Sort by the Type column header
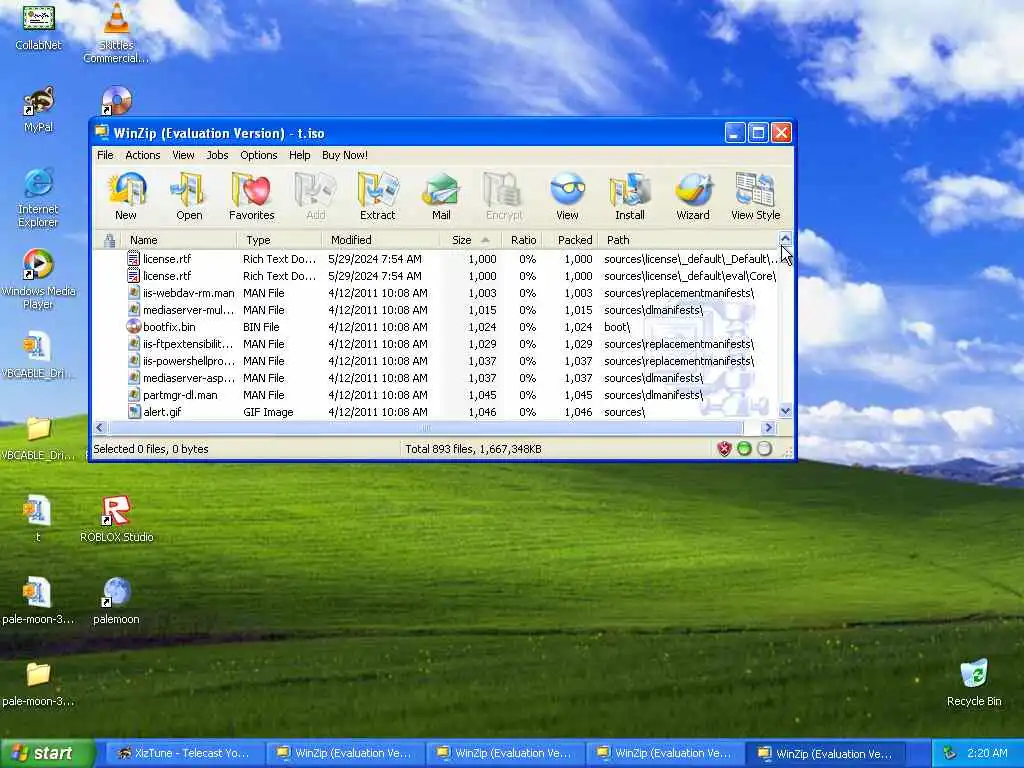 280,240
